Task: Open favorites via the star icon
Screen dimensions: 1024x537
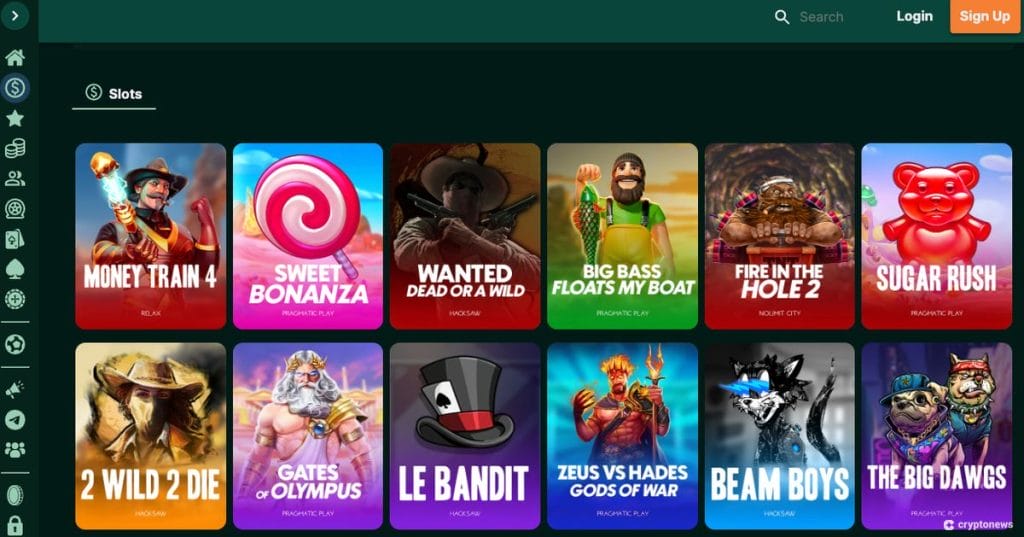Action: (x=15, y=118)
